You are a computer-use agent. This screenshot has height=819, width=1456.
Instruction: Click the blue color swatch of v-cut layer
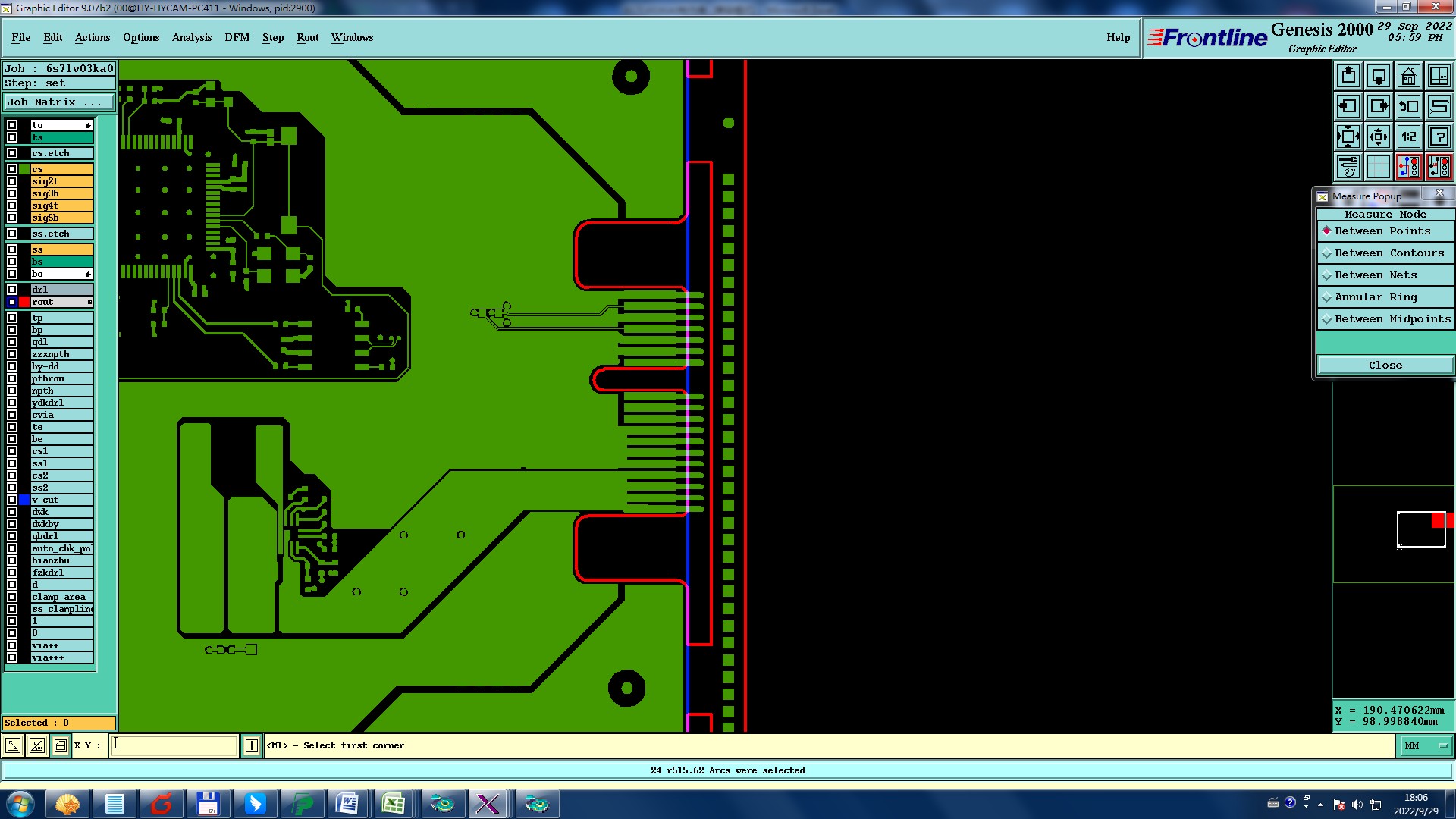click(x=24, y=500)
